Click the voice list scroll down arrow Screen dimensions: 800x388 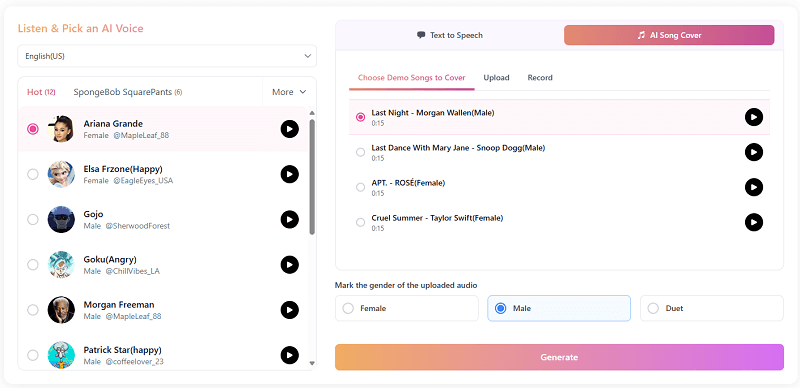coord(312,363)
